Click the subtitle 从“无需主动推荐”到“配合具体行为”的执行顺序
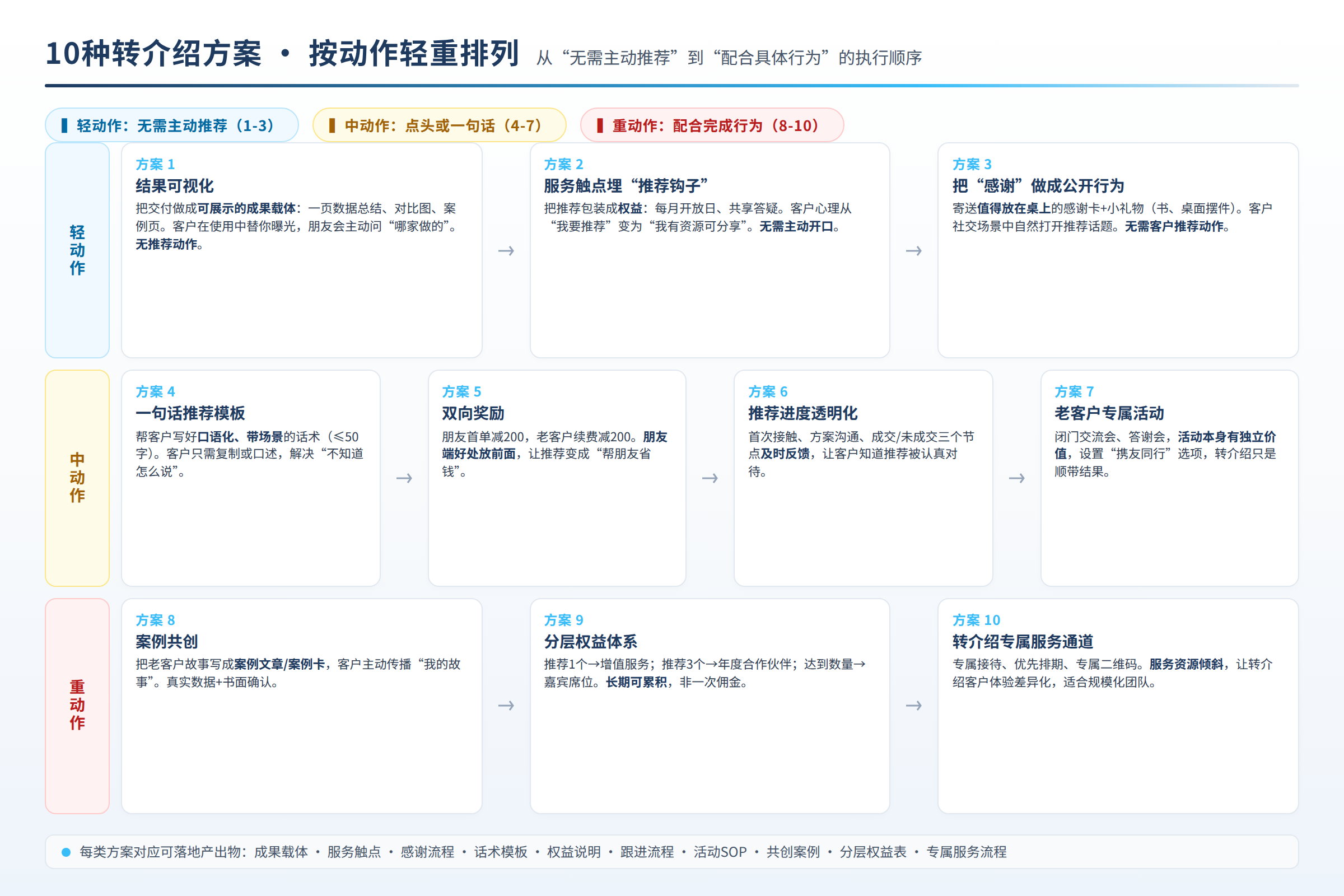 729,58
